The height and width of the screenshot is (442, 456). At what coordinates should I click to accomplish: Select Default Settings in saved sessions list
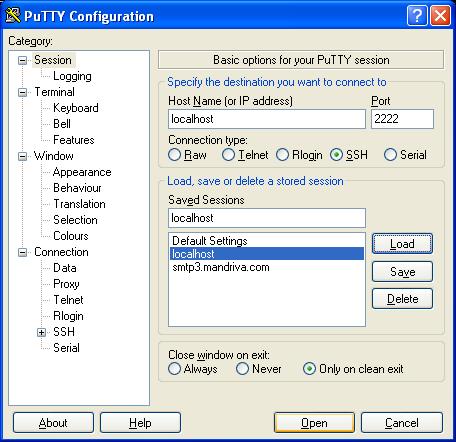267,241
